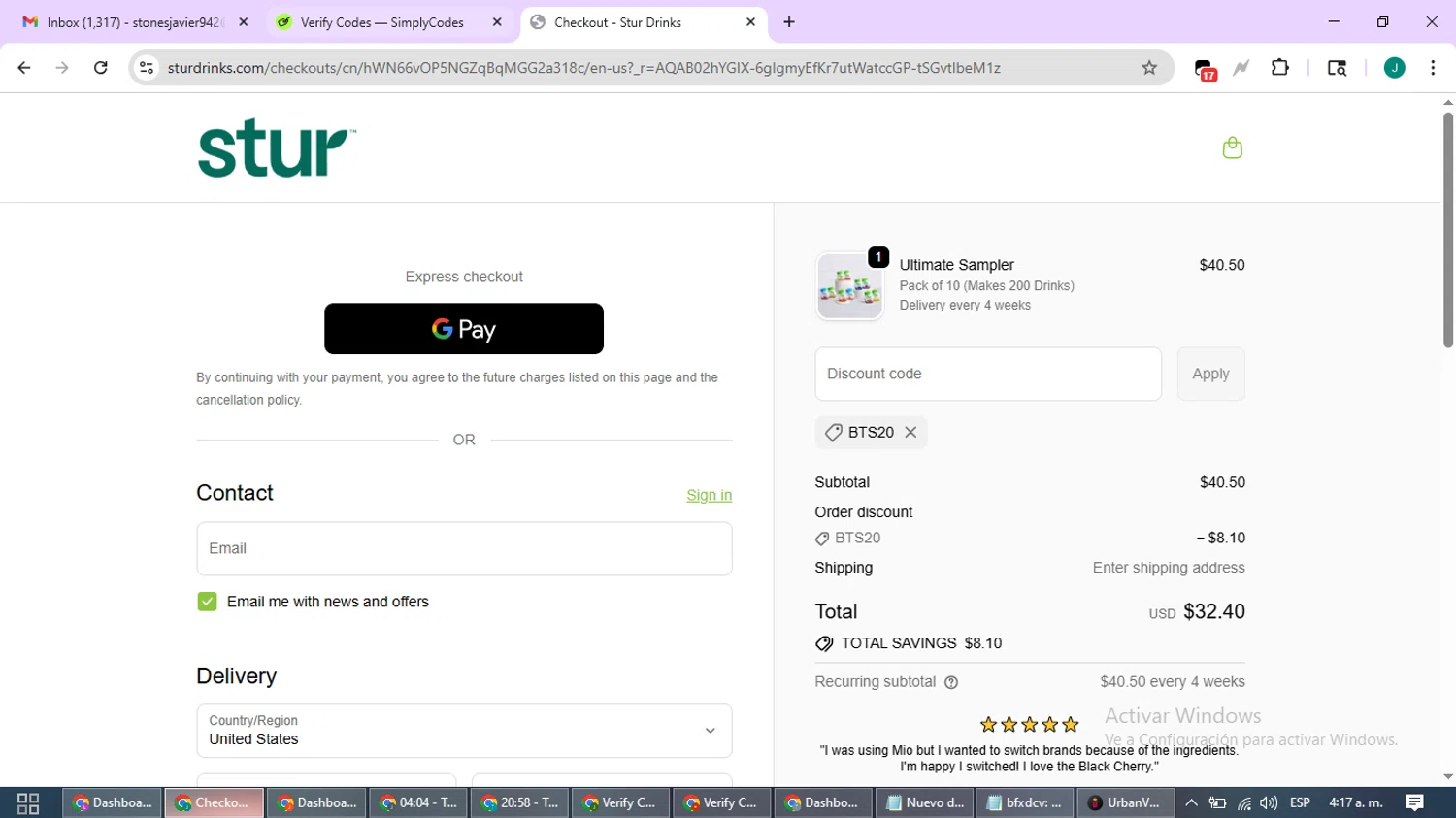
Task: Show hidden system tray icons
Action: (x=1191, y=803)
